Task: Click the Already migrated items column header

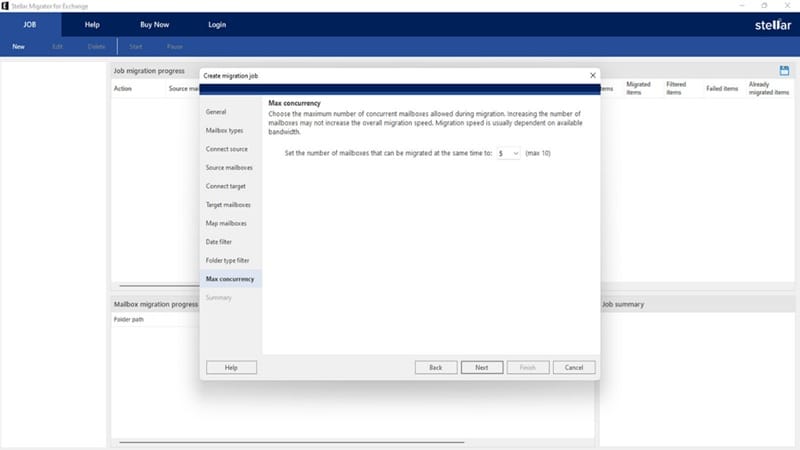Action: tap(769, 88)
